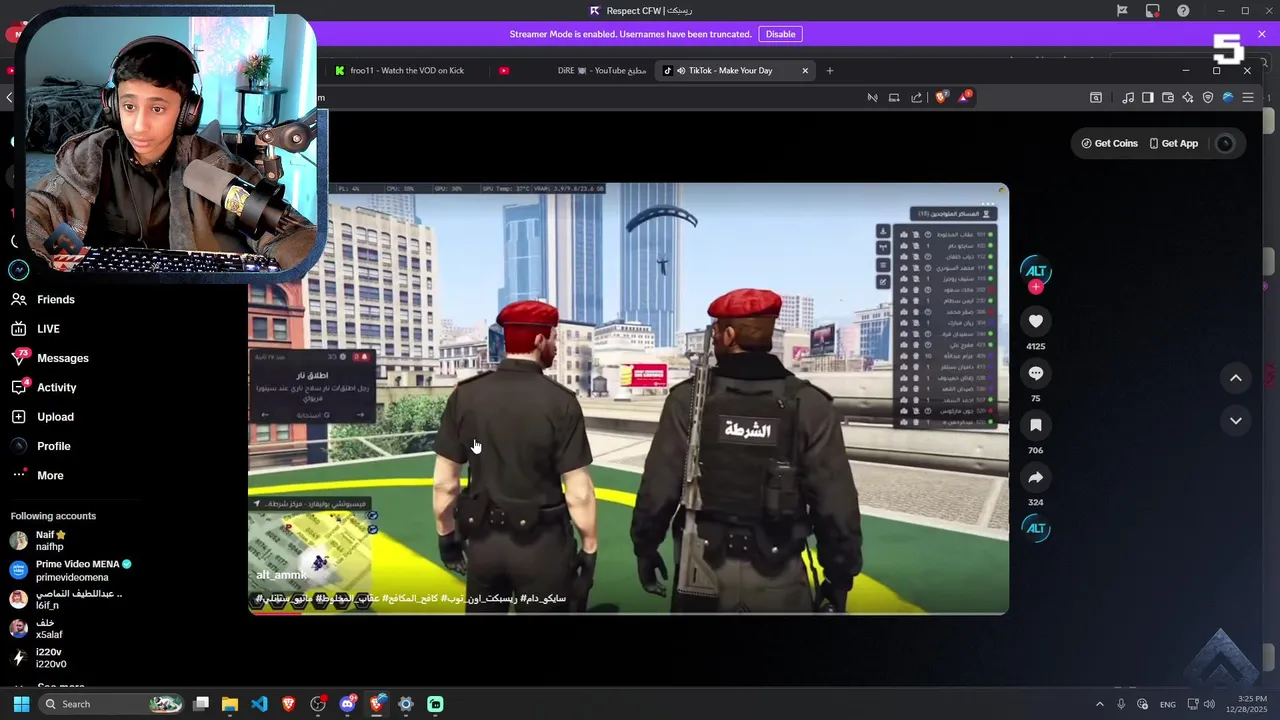The height and width of the screenshot is (720, 1280).
Task: Click the help question mark in title bar
Action: [x=1184, y=11]
